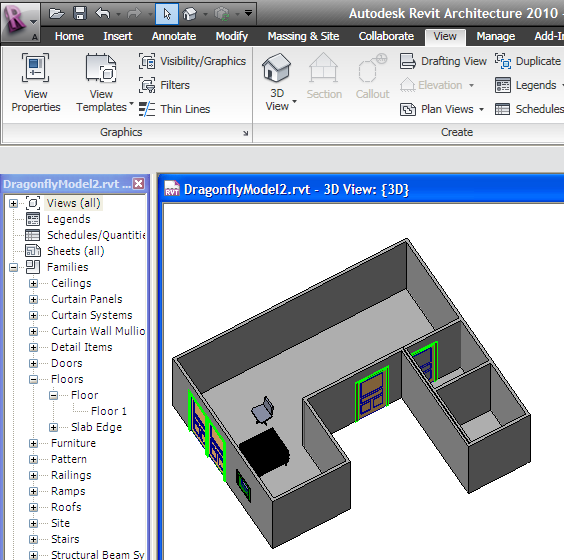
Task: Open the Manage ribbon tab
Action: (x=496, y=36)
